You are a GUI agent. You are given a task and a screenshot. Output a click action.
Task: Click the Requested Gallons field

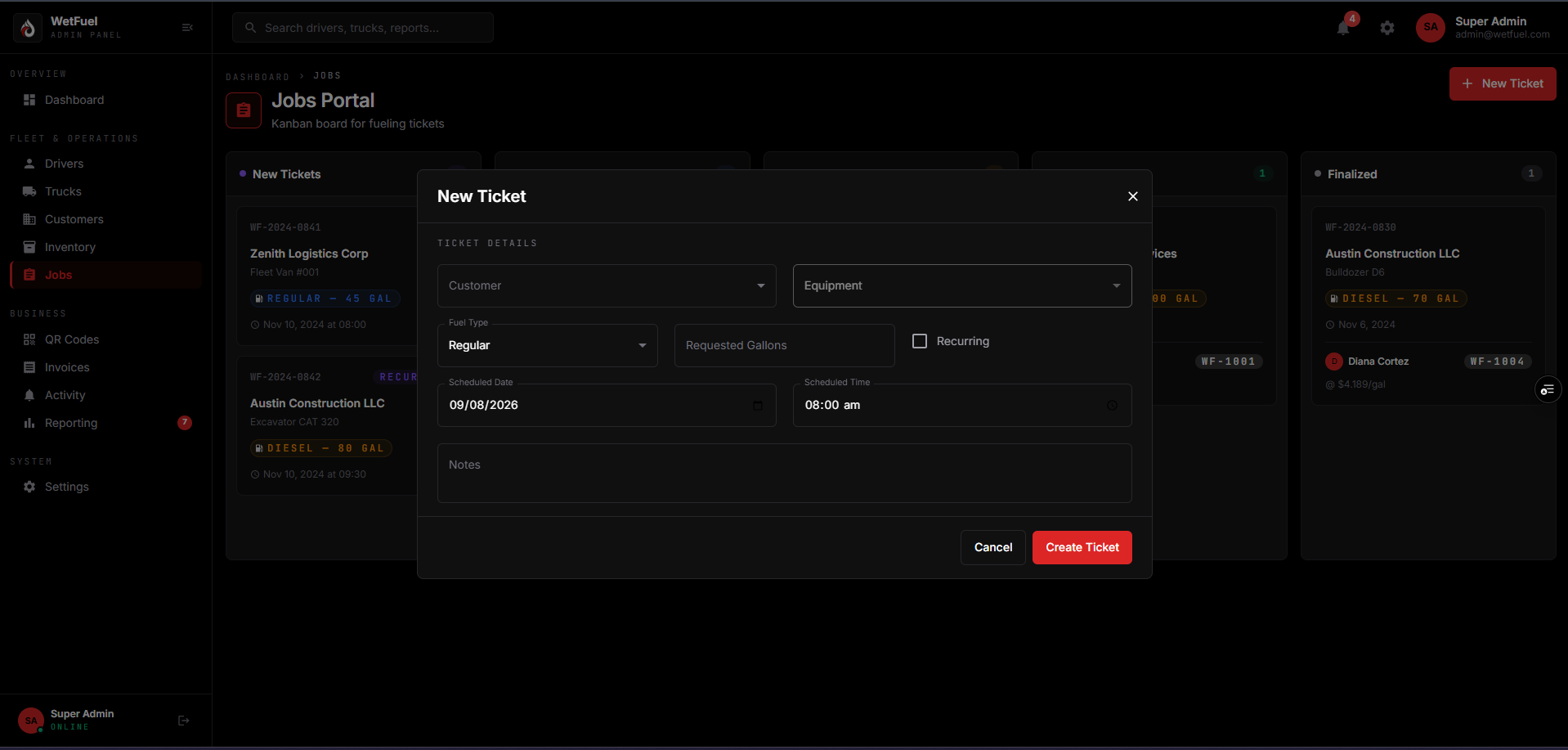pos(785,345)
